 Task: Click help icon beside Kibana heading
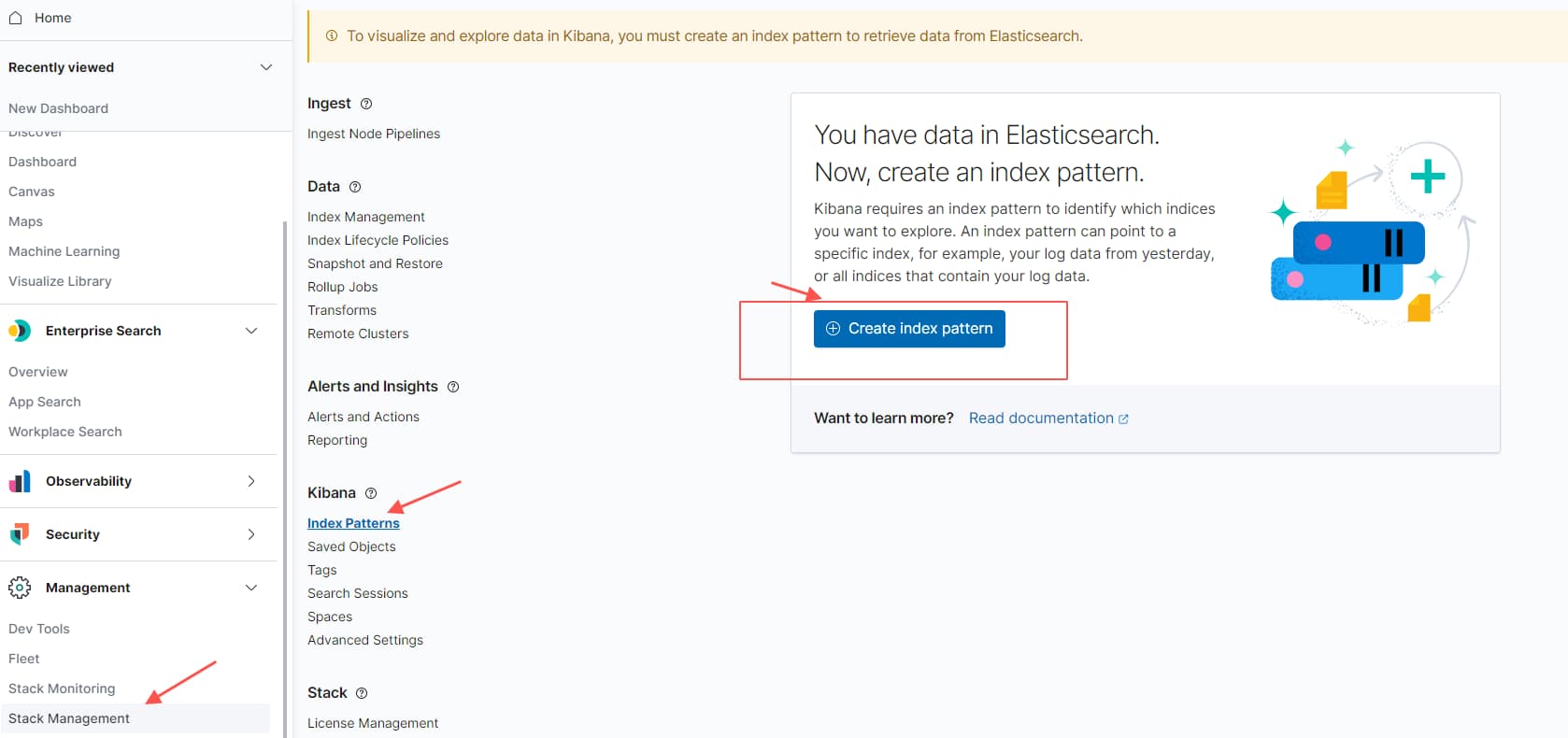(371, 493)
